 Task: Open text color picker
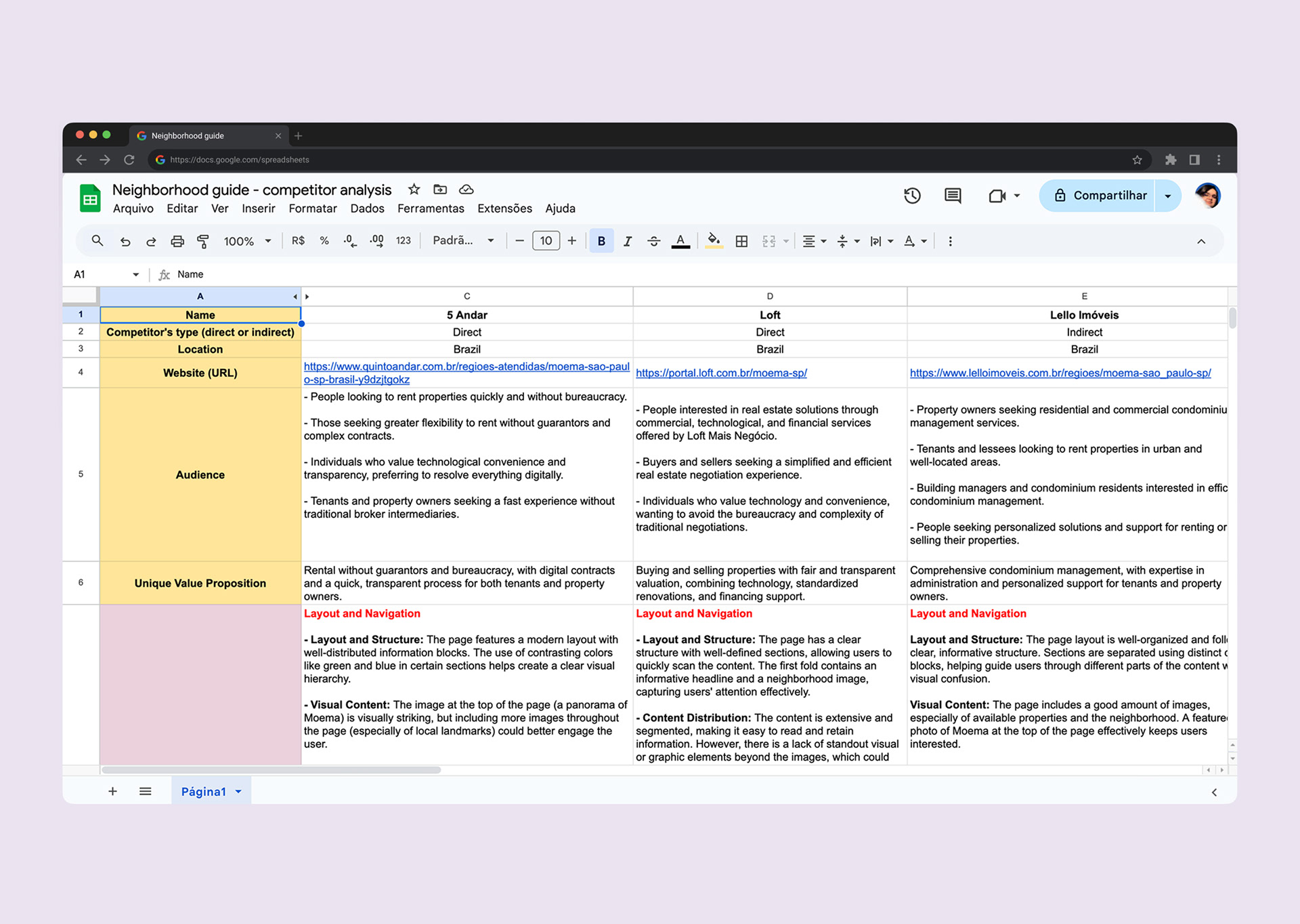point(680,241)
